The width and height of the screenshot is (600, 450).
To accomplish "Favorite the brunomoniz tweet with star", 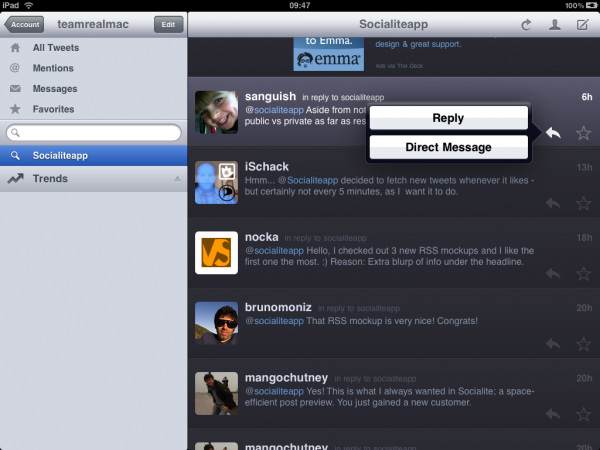I will (584, 344).
